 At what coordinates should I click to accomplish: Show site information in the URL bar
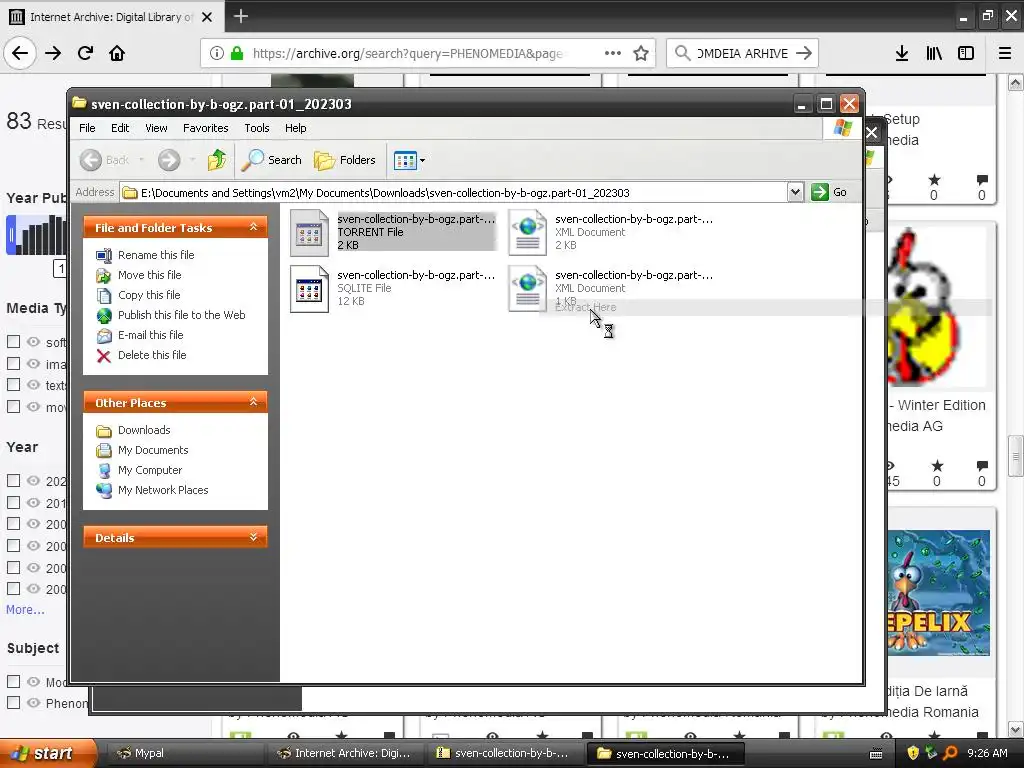[x=217, y=53]
